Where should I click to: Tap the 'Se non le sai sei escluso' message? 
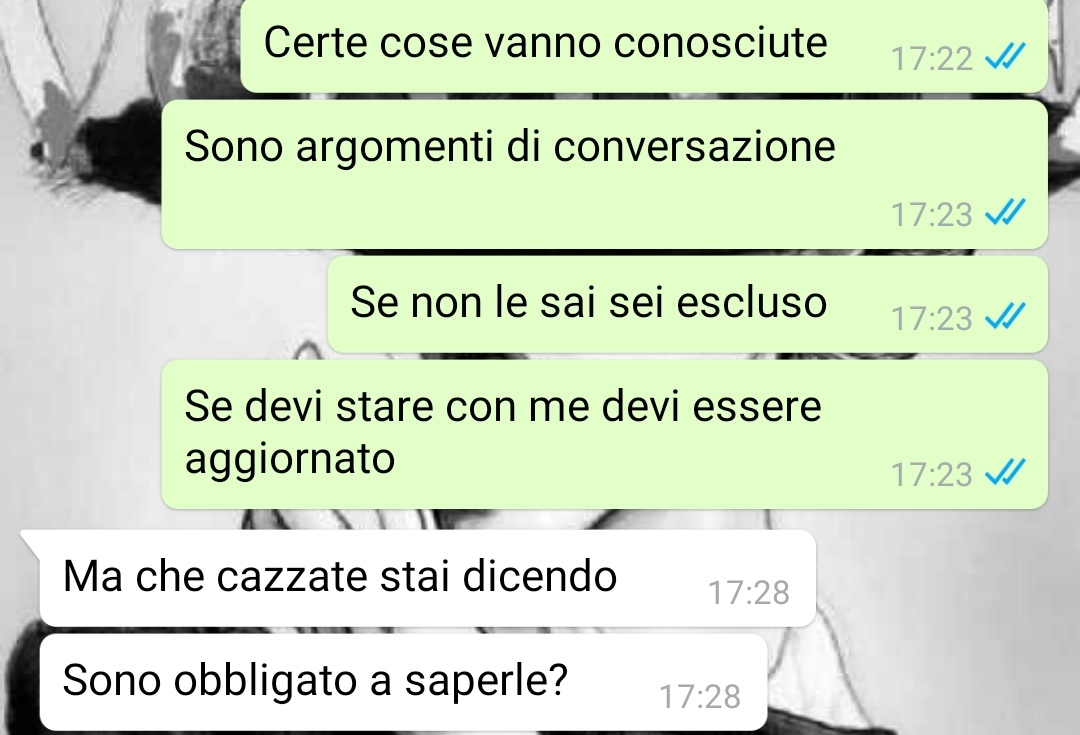[x=687, y=304]
